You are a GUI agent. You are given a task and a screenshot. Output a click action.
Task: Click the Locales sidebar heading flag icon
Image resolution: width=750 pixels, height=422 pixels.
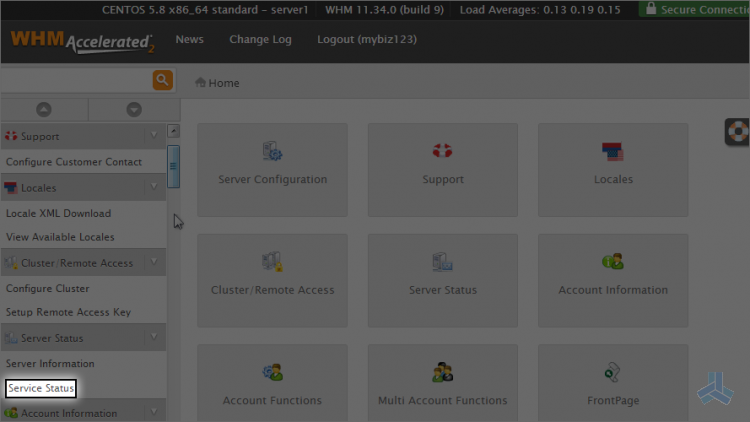tap(11, 188)
